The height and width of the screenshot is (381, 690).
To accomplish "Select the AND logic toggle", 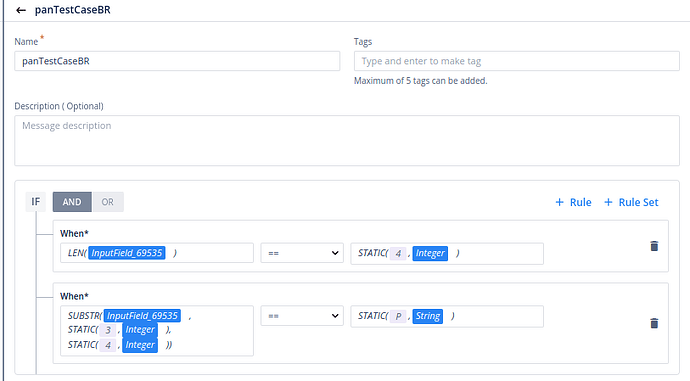I will [72, 202].
